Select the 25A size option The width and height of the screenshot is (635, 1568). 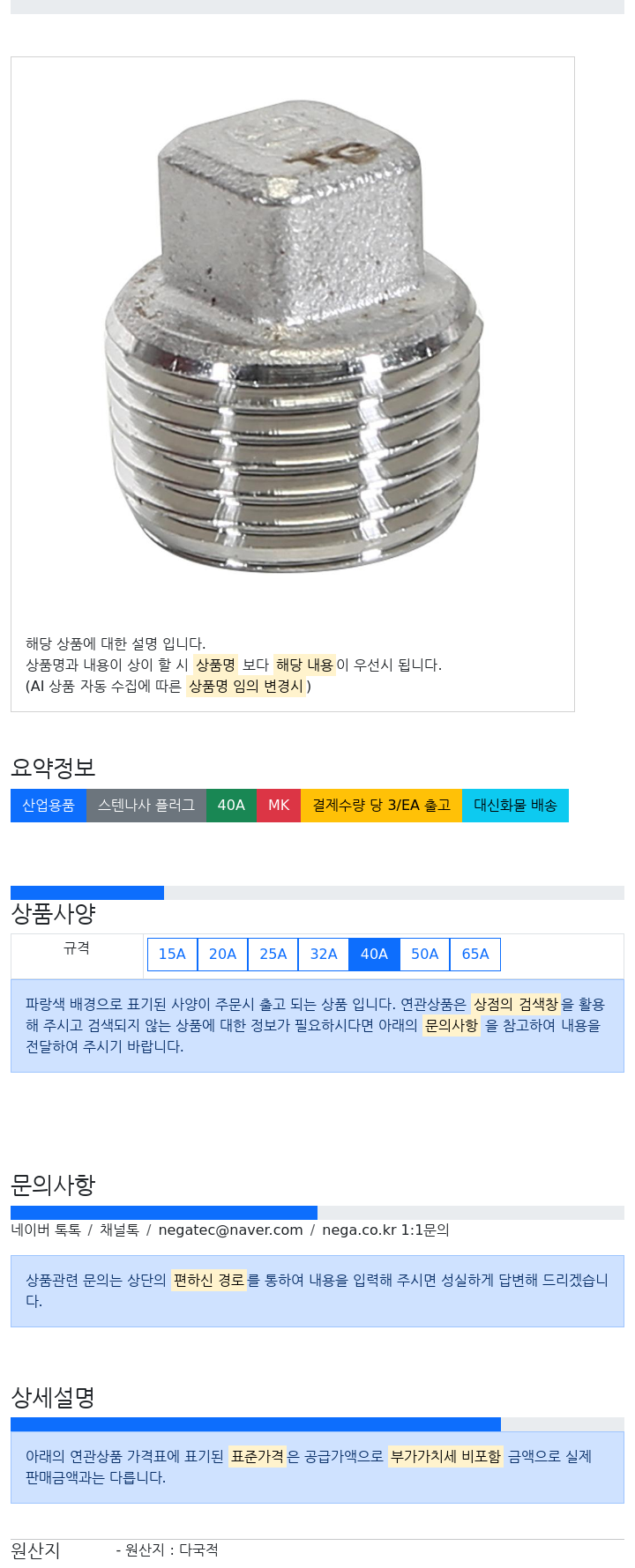pyautogui.click(x=273, y=954)
